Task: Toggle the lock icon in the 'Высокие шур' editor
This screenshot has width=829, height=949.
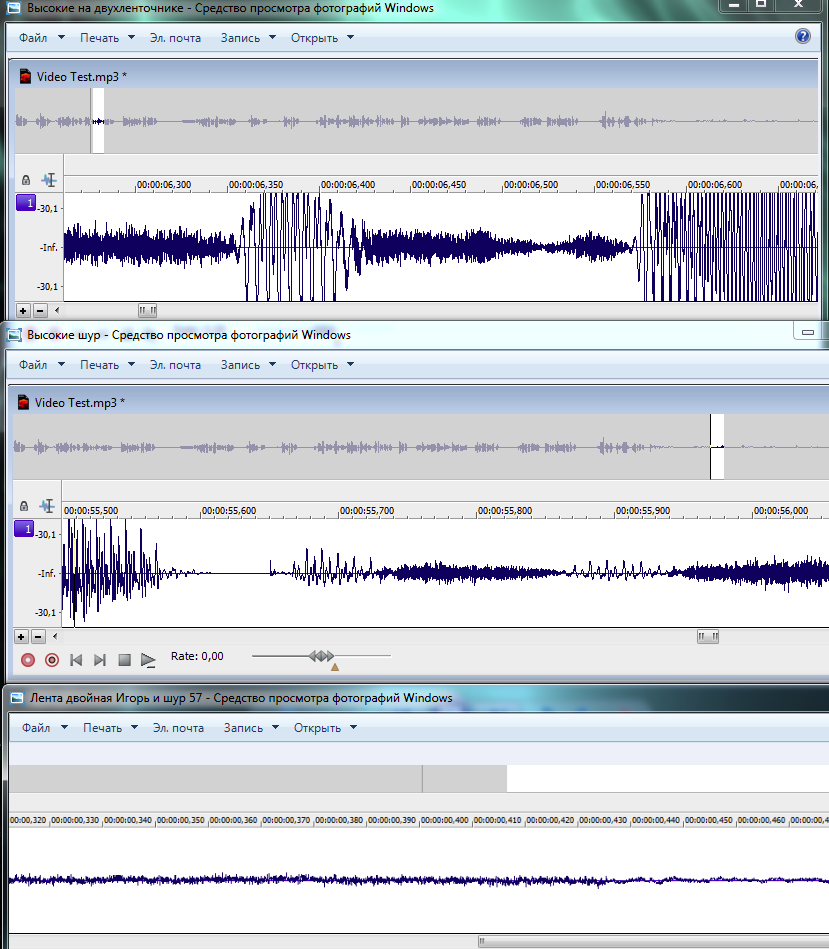Action: (x=24, y=506)
